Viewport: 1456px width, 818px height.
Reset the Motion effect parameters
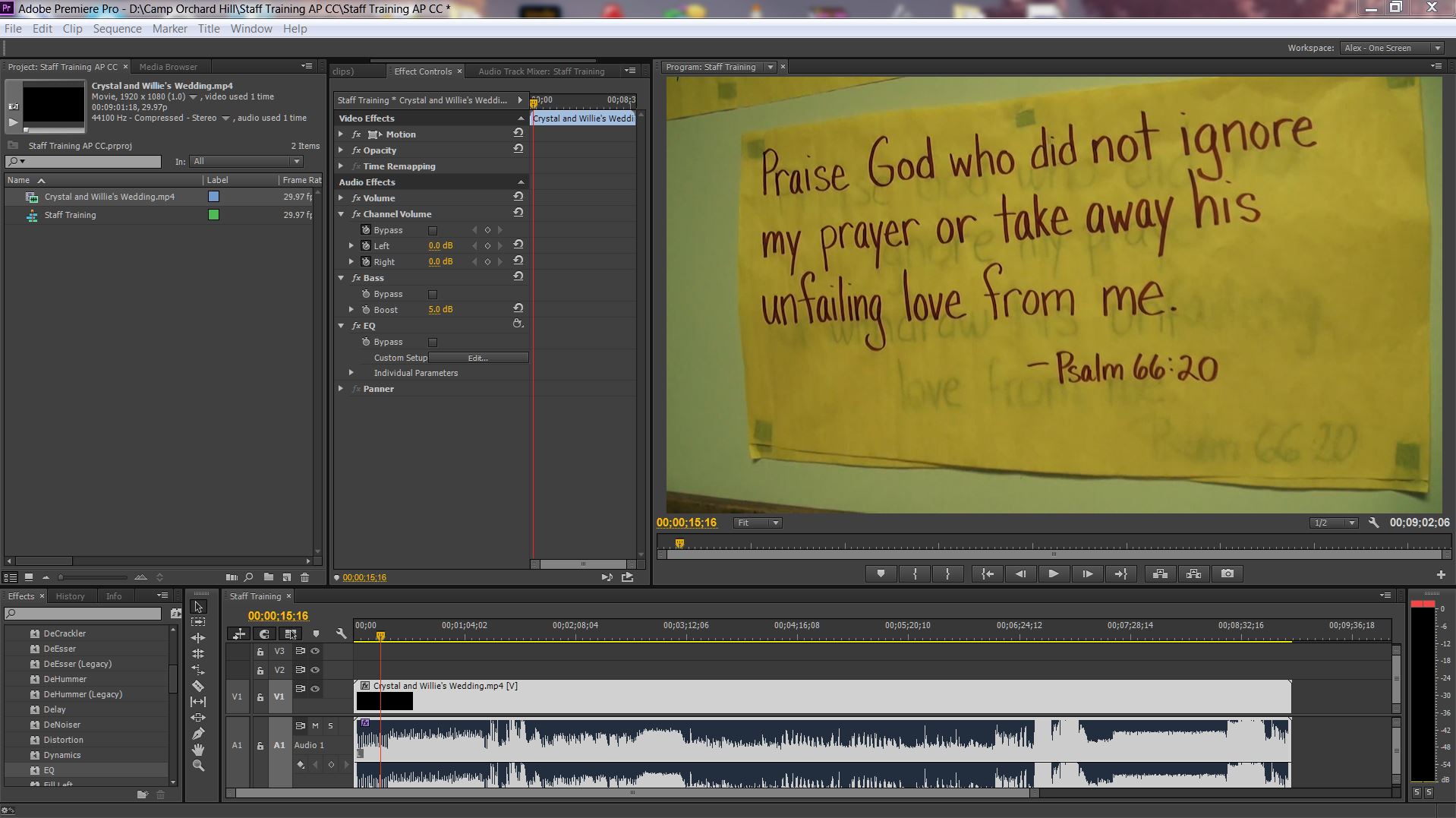[518, 133]
